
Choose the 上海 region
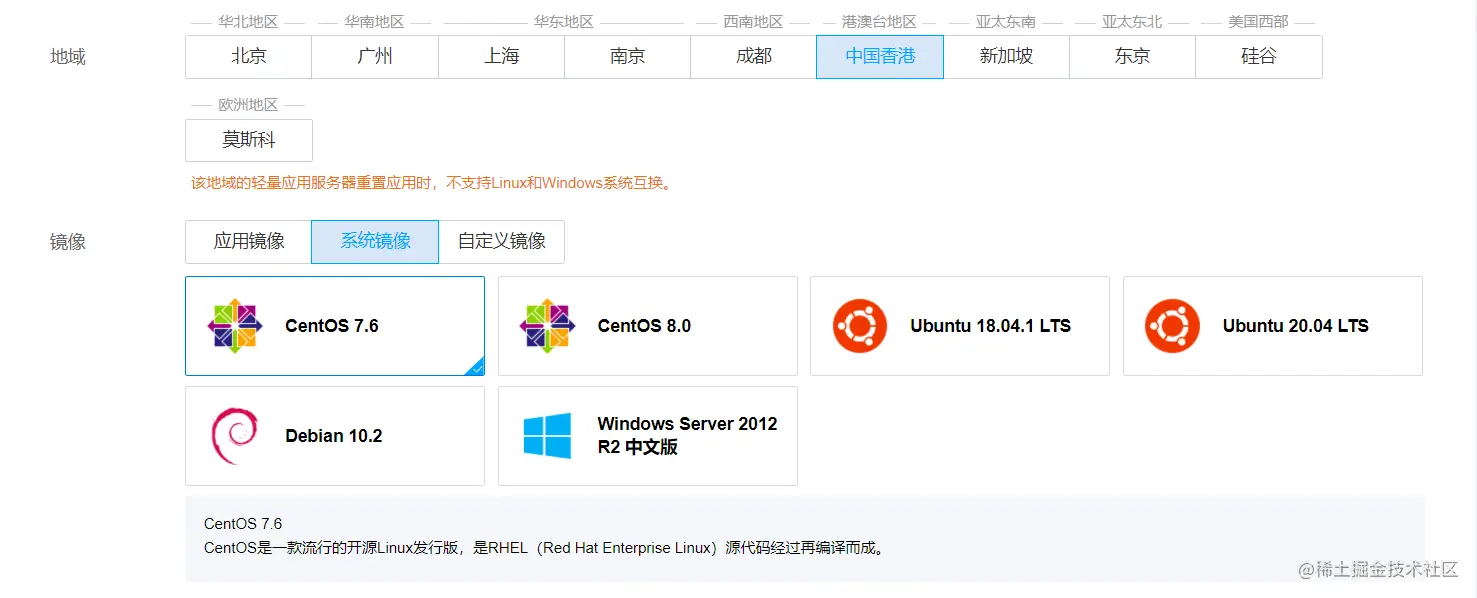click(x=501, y=57)
